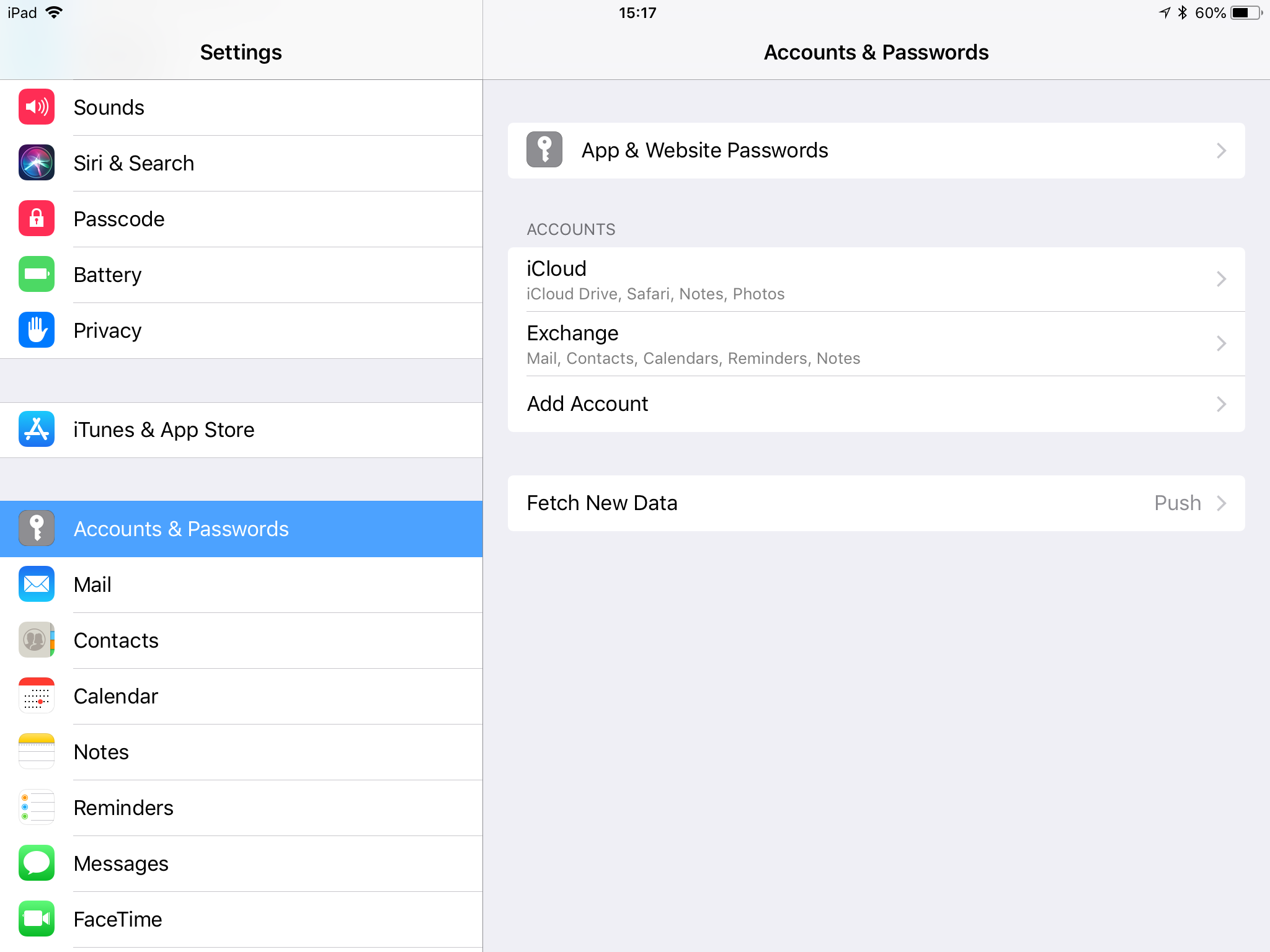Tap Add Account

point(876,404)
